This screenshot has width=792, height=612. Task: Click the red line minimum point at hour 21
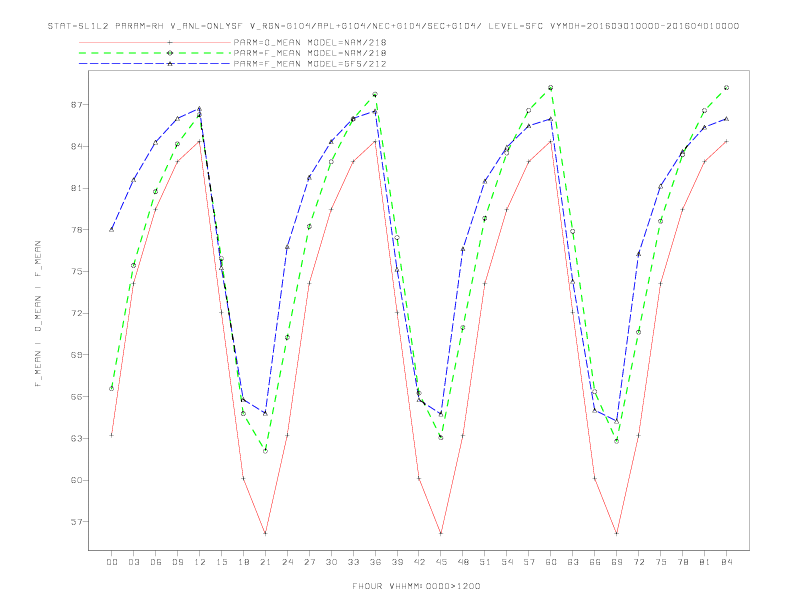click(x=265, y=533)
